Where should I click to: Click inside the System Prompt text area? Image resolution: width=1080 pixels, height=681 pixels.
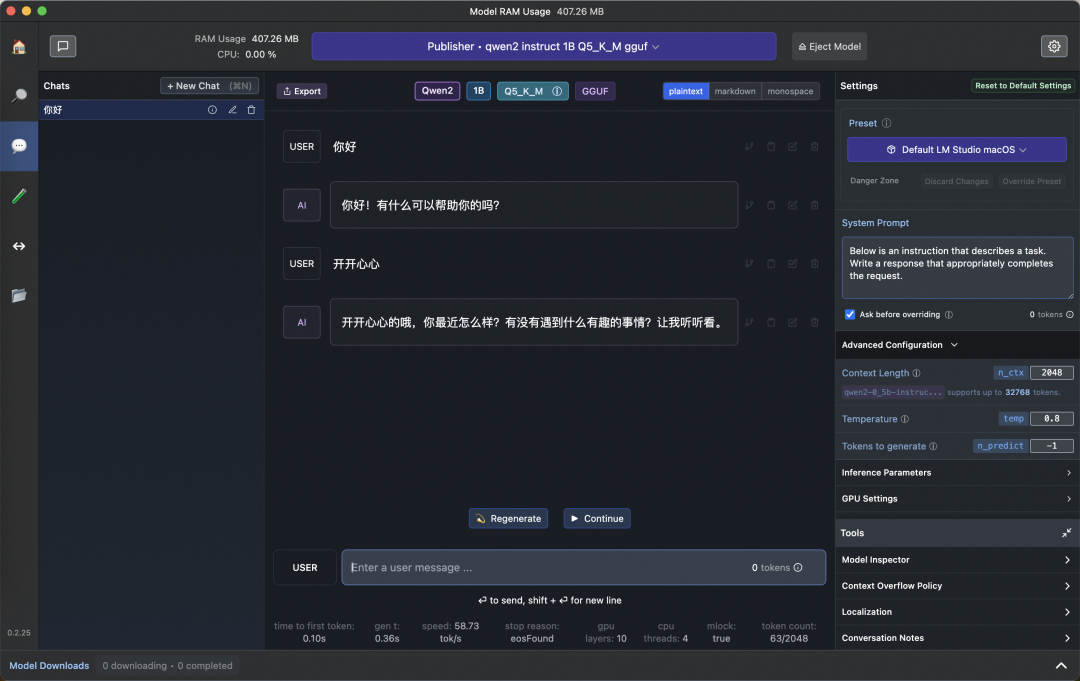[x=957, y=268]
